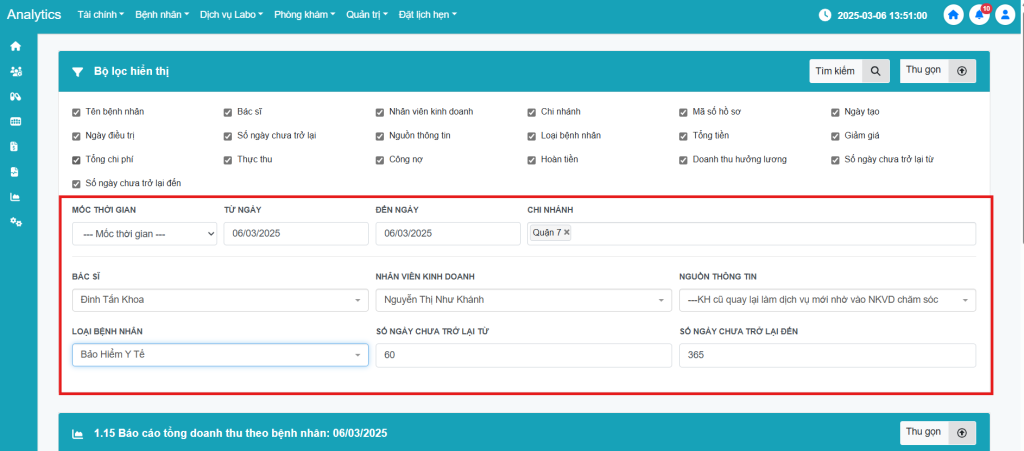Click the home icon in the top-right header
1024x451 pixels.
954,15
